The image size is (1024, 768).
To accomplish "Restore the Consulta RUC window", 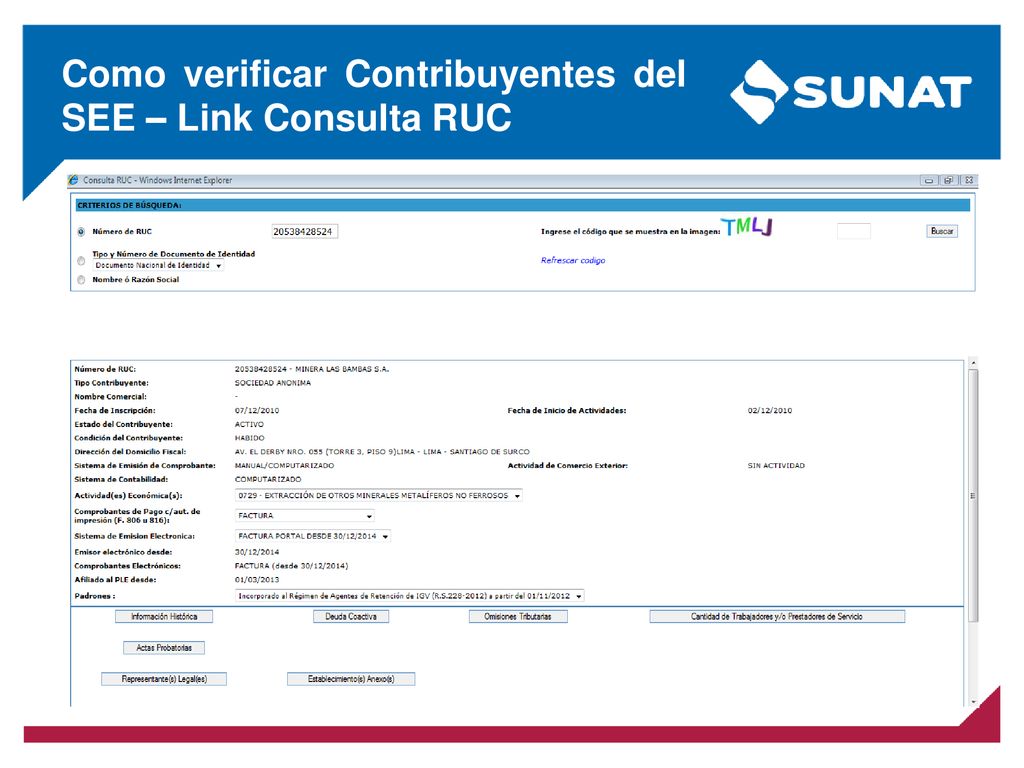I will click(948, 180).
